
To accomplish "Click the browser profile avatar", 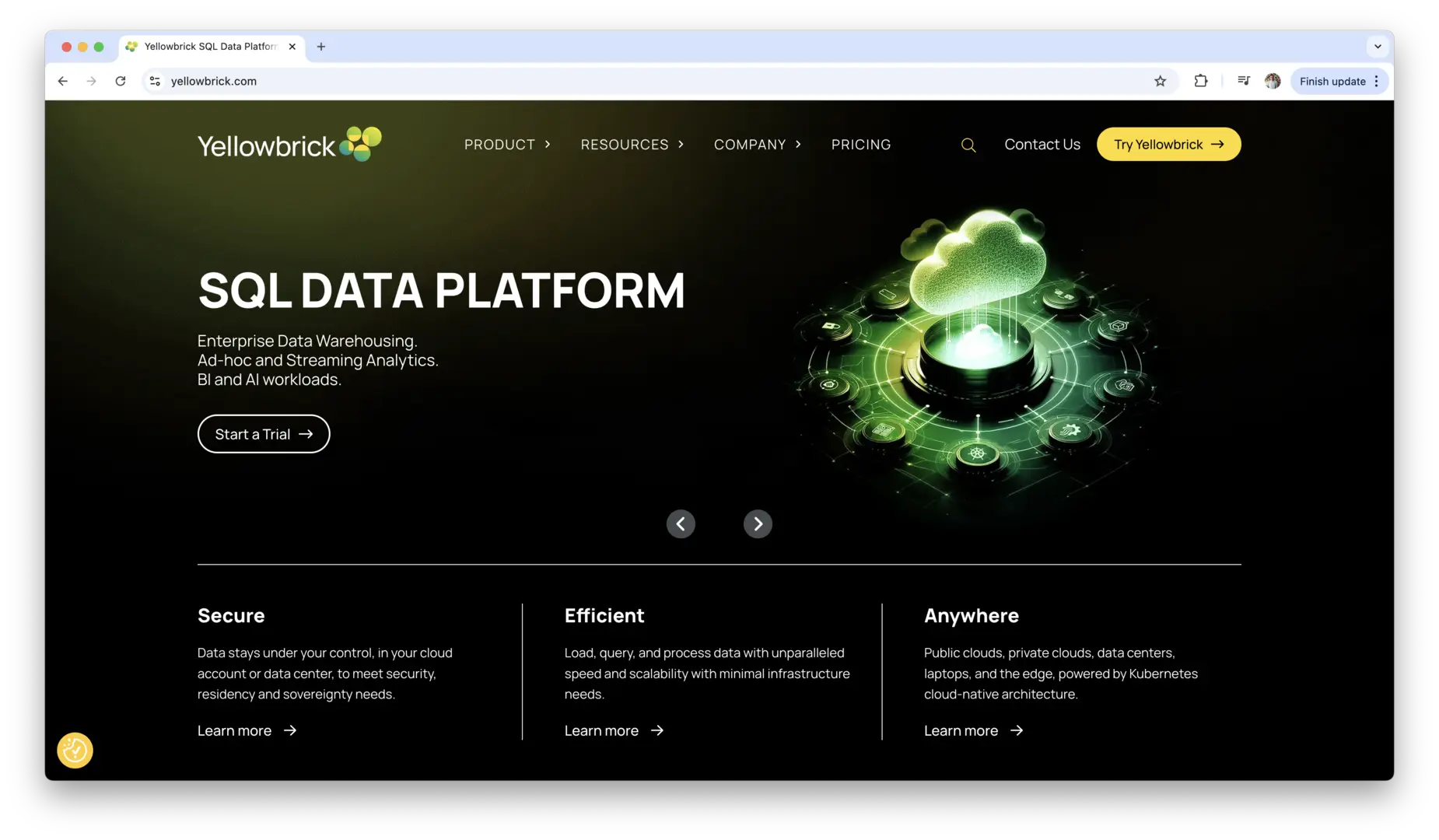I will pyautogui.click(x=1273, y=81).
